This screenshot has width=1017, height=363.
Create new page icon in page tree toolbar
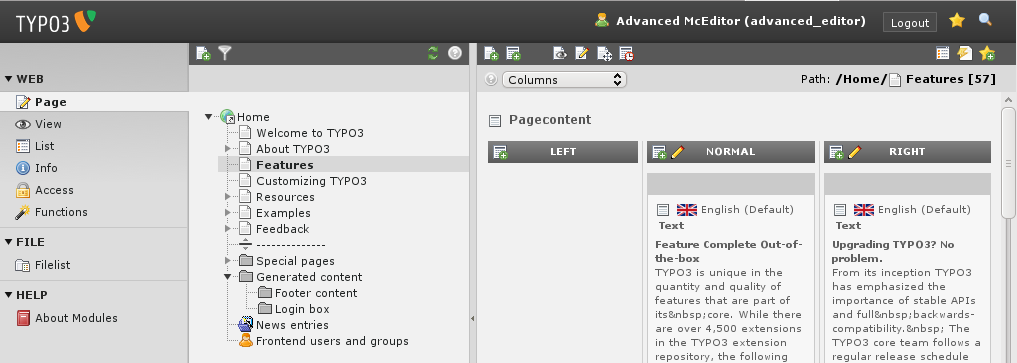(x=203, y=53)
